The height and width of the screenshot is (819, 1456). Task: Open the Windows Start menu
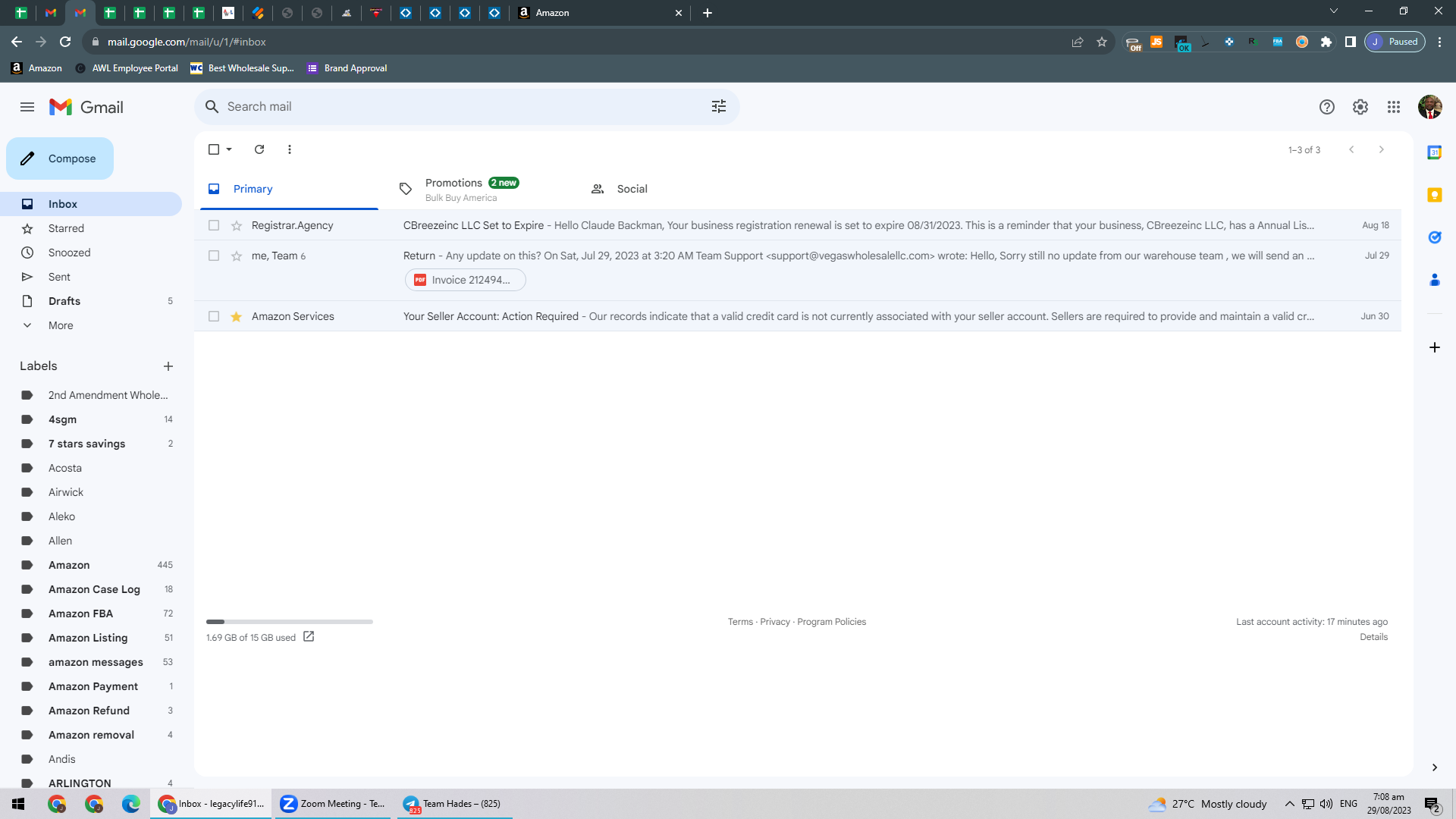(x=18, y=804)
